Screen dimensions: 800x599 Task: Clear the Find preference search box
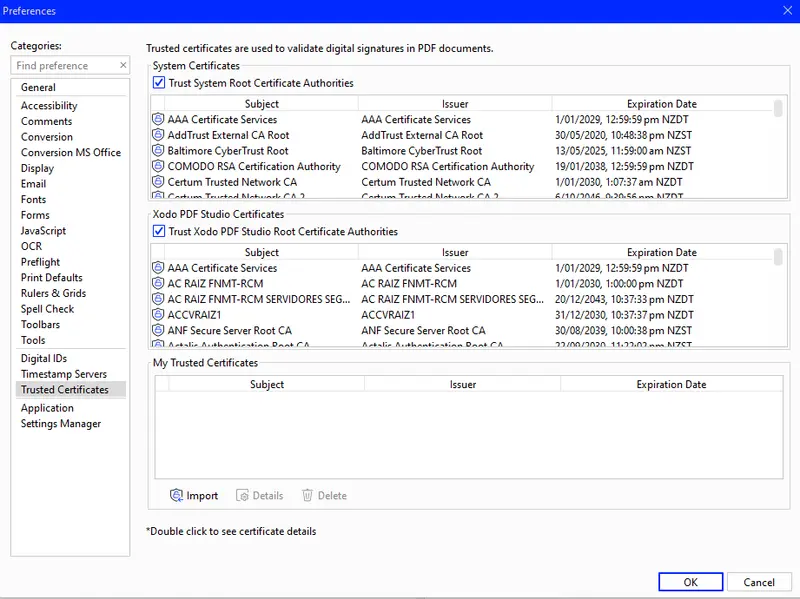click(x=123, y=65)
